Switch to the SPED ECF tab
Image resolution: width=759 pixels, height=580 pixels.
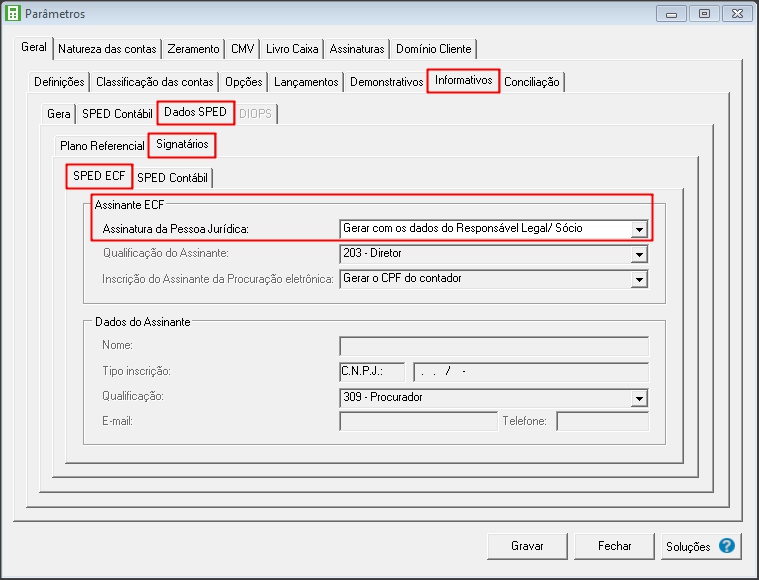(99, 176)
